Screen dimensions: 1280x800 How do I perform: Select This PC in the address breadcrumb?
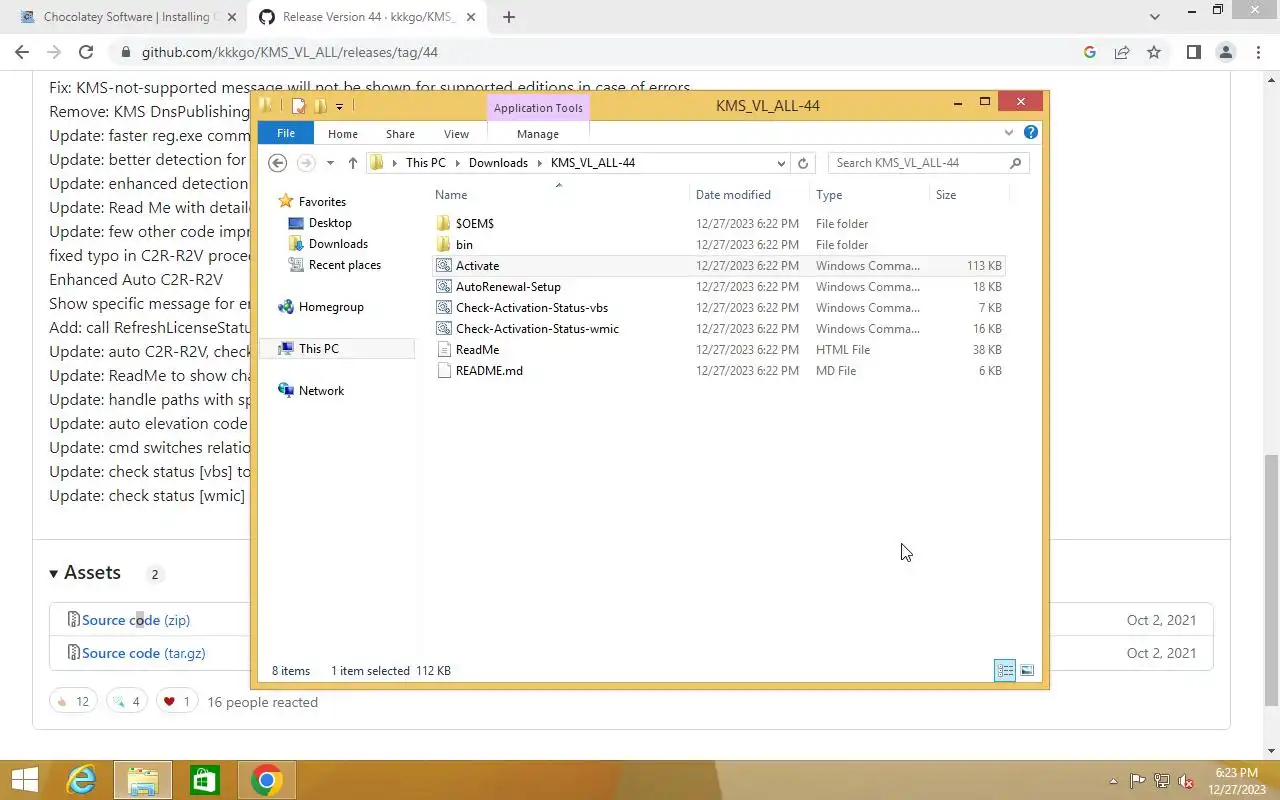426,163
